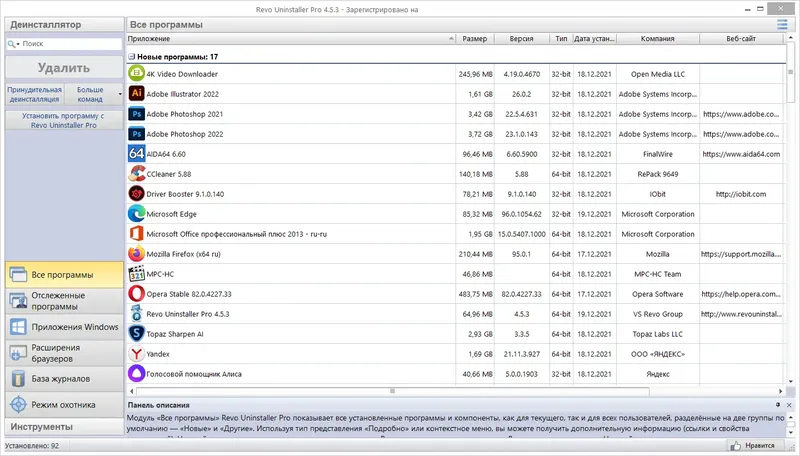
Task: Select the Opera Stable icon
Action: [136, 293]
